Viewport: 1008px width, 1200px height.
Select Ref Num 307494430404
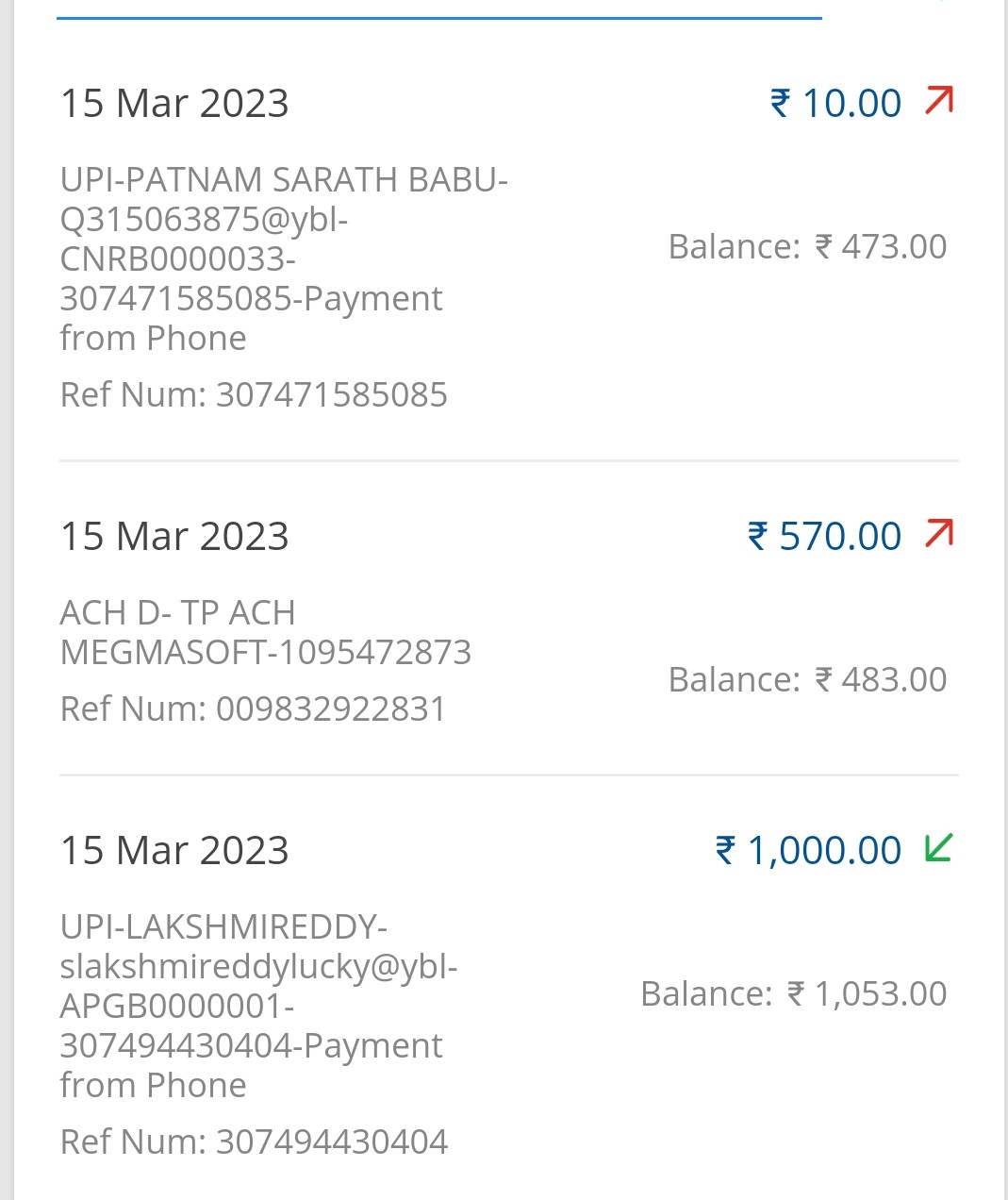pyautogui.click(x=254, y=1142)
